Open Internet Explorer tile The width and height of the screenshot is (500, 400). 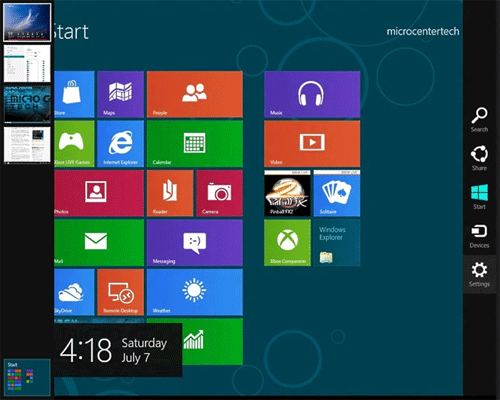click(120, 144)
